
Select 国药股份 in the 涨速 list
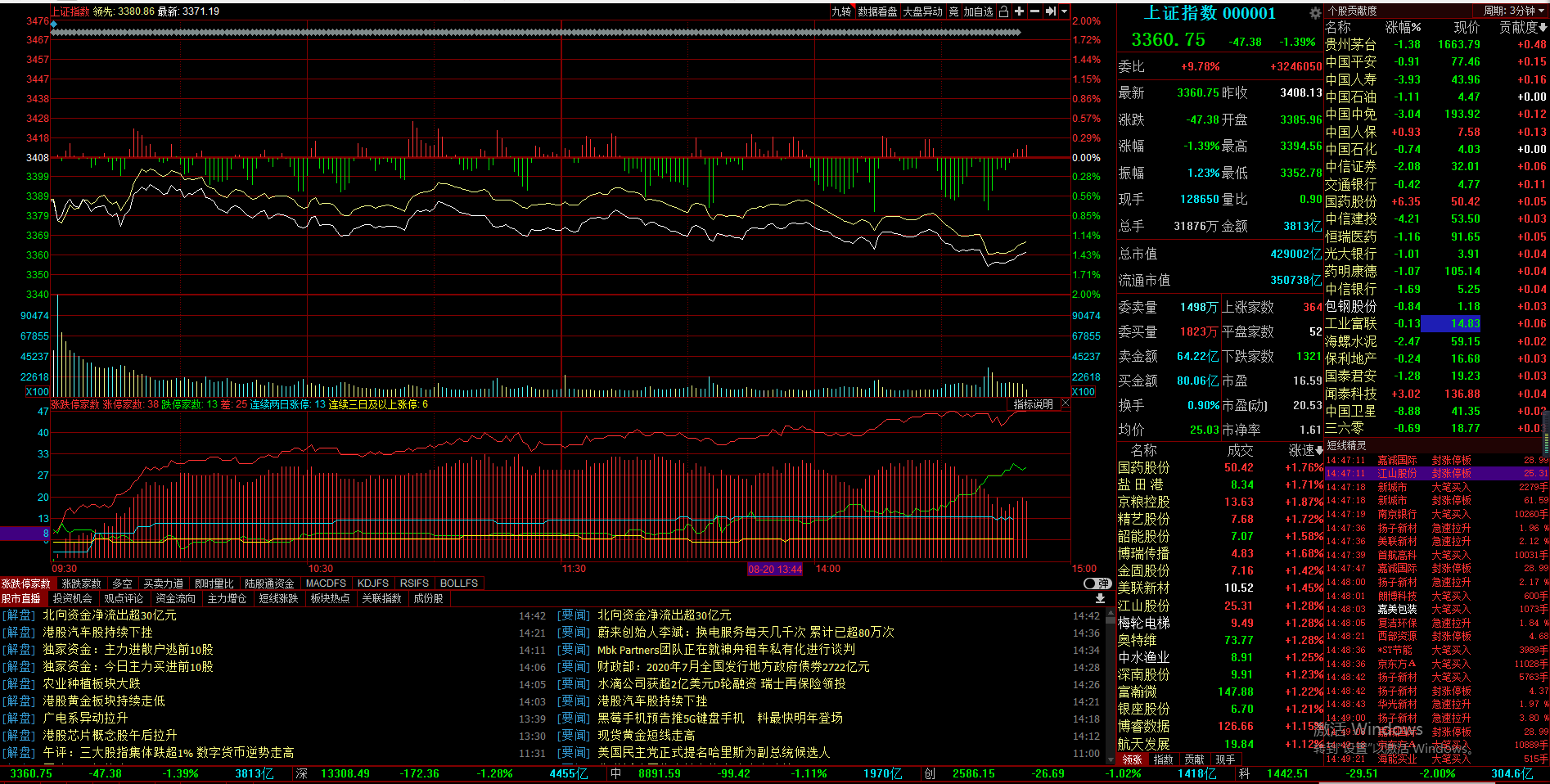[1220, 467]
